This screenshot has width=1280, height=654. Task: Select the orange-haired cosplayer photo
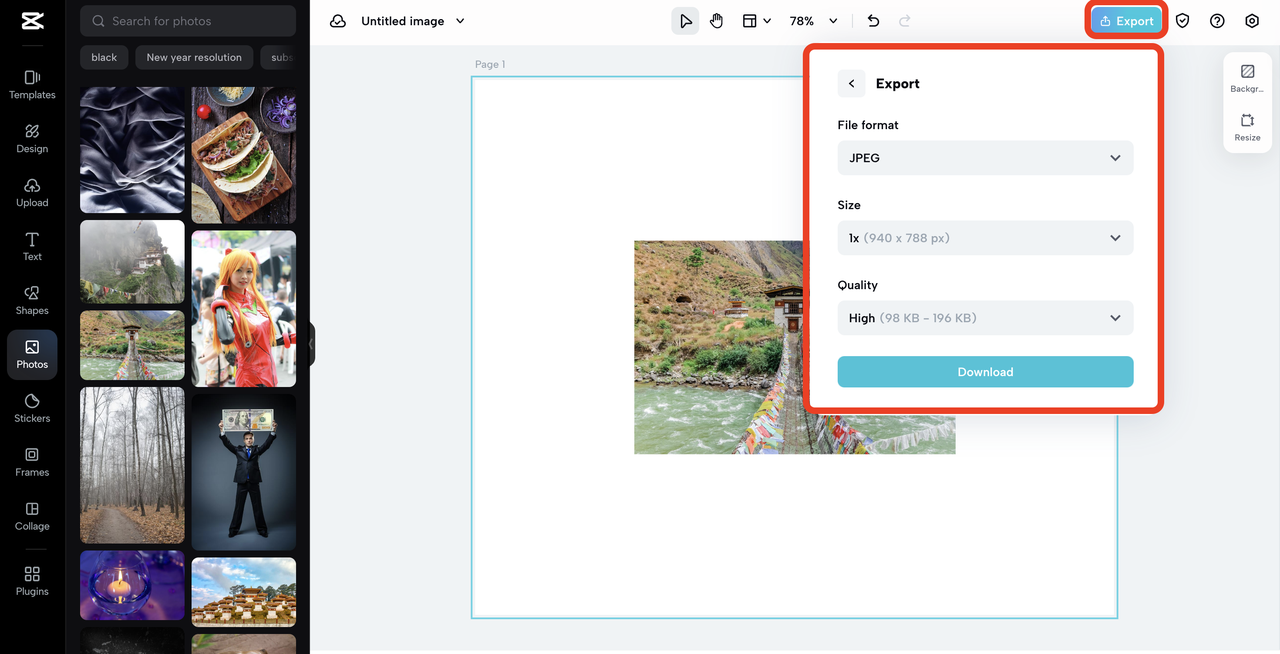tap(244, 309)
